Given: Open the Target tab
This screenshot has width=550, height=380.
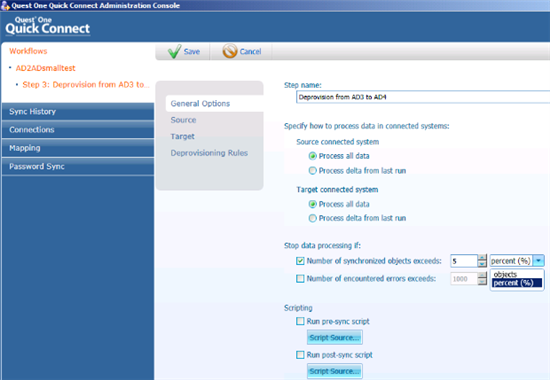Looking at the screenshot, I should (x=182, y=136).
